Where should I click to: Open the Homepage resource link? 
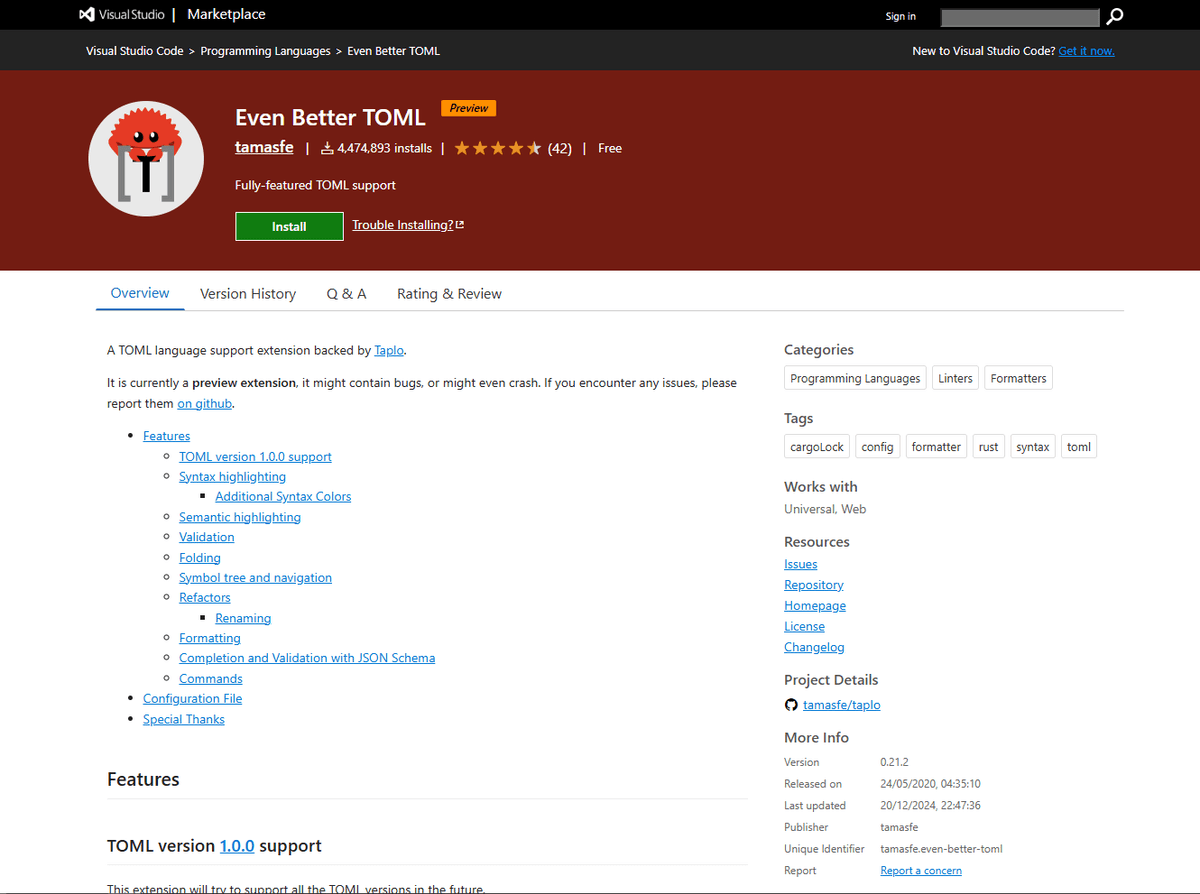point(815,606)
